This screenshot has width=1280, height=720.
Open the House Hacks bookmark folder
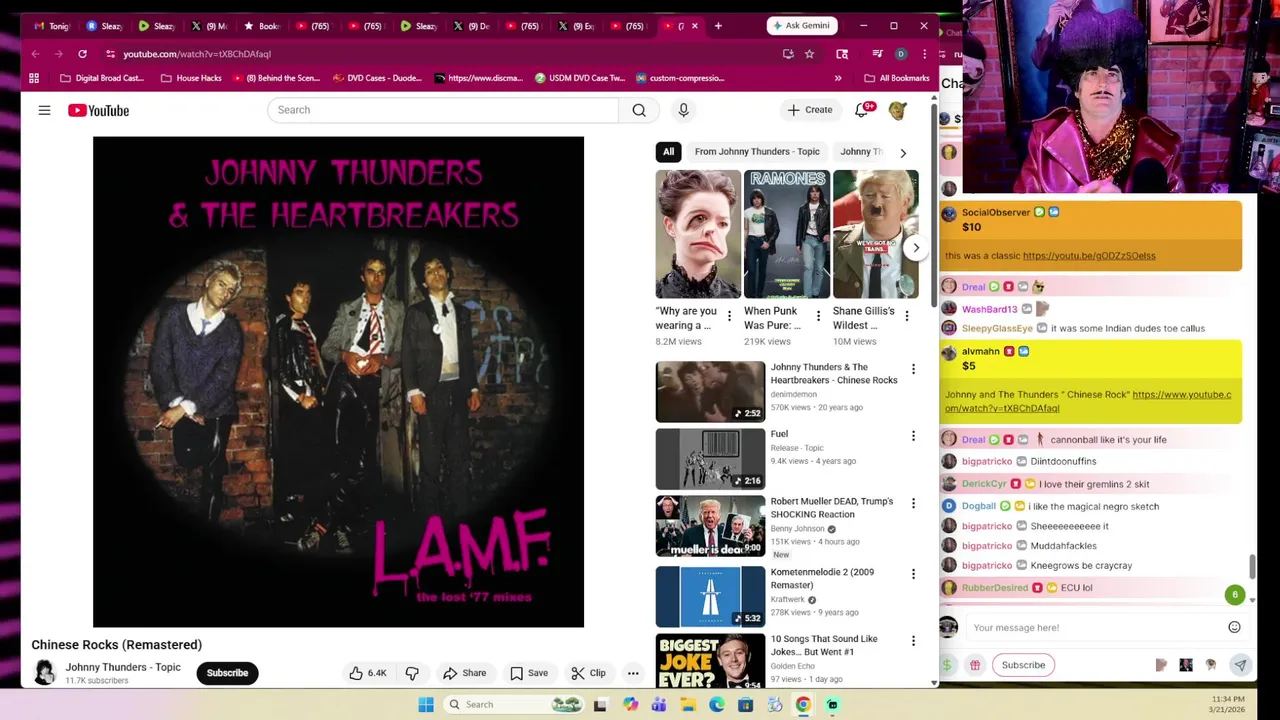[x=192, y=78]
